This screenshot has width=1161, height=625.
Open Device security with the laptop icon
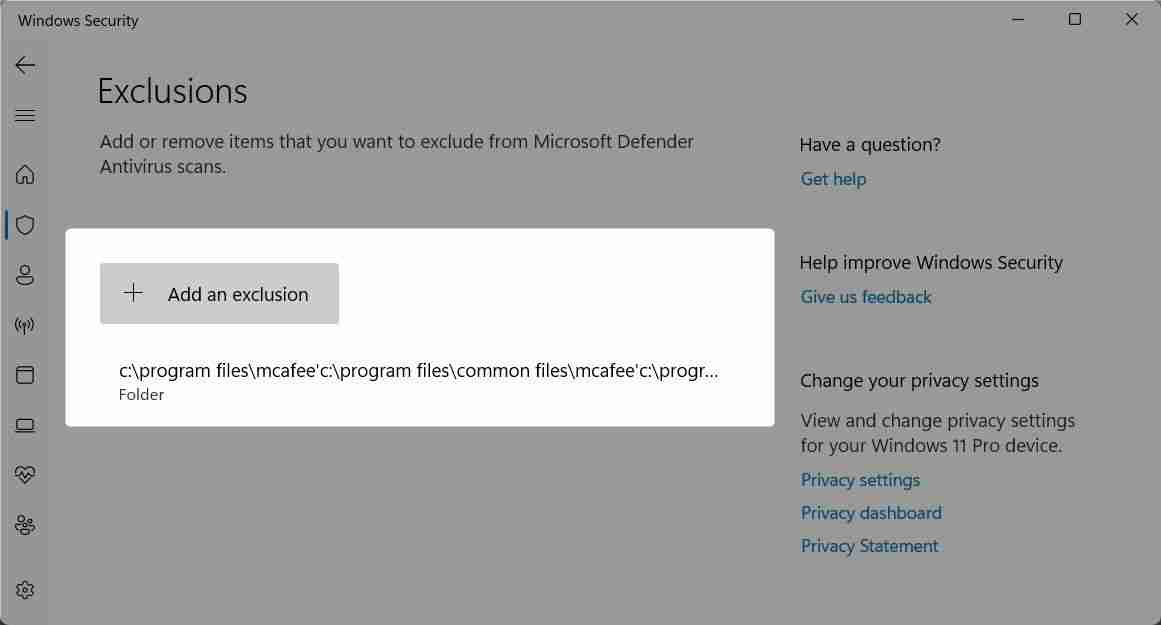point(25,424)
